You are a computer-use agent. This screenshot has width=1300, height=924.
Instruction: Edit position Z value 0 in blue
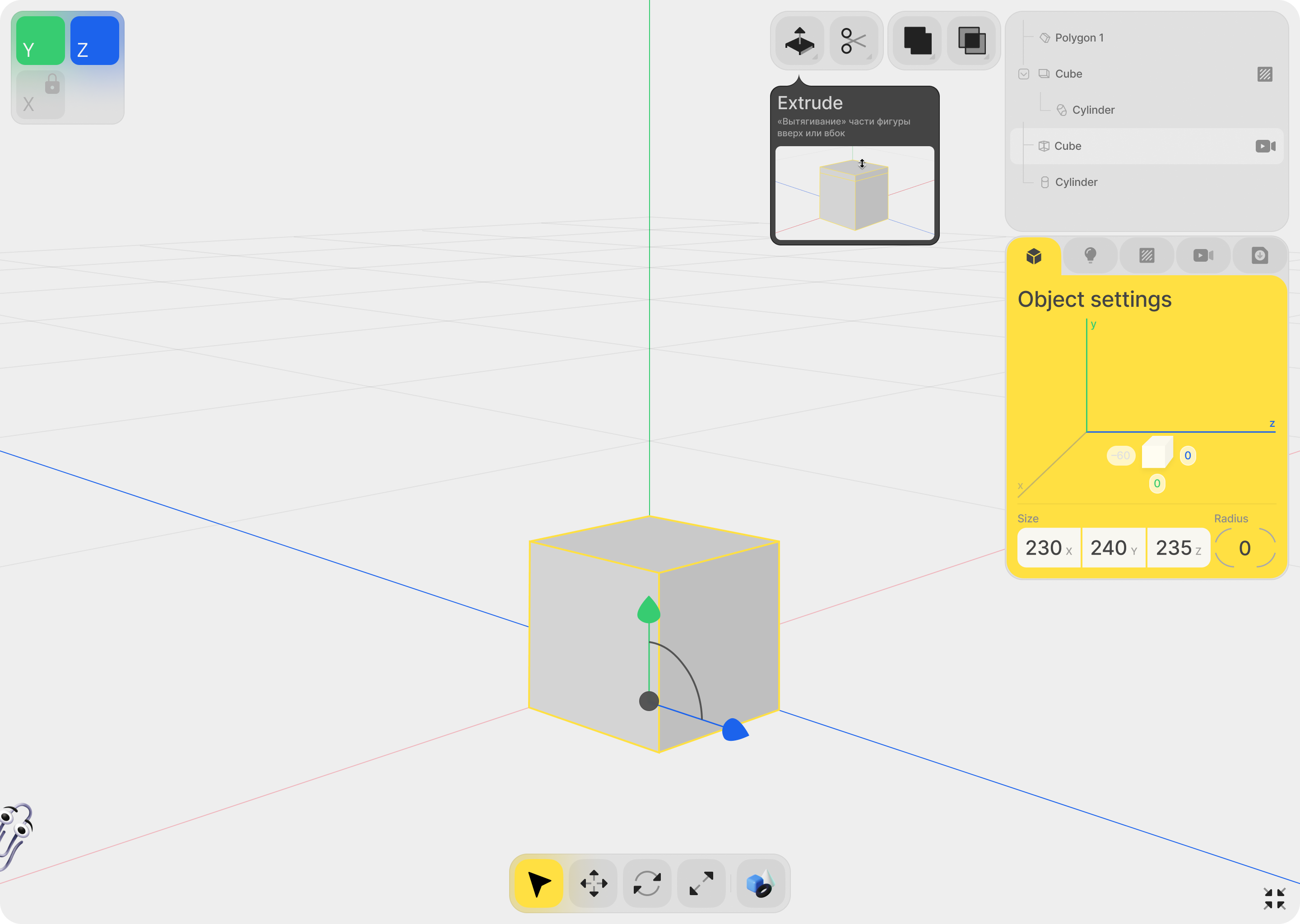(x=1187, y=455)
